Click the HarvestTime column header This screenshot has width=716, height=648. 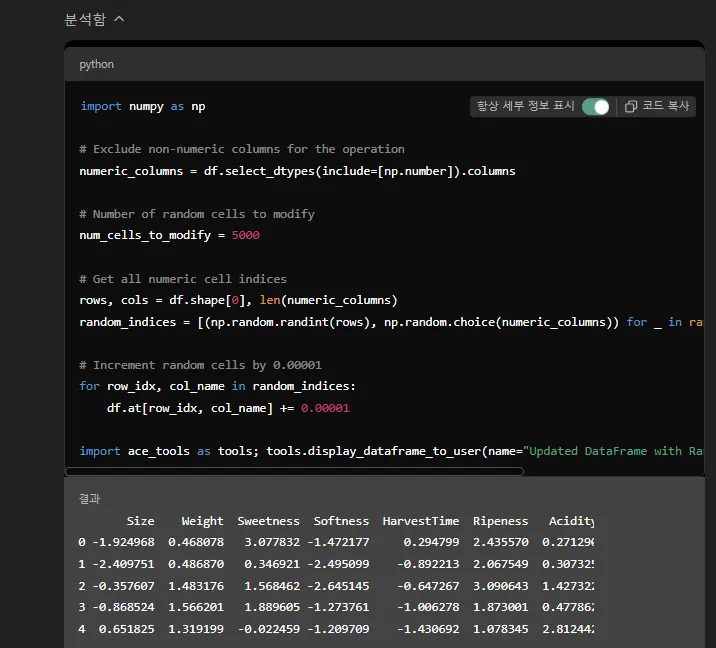coord(421,521)
